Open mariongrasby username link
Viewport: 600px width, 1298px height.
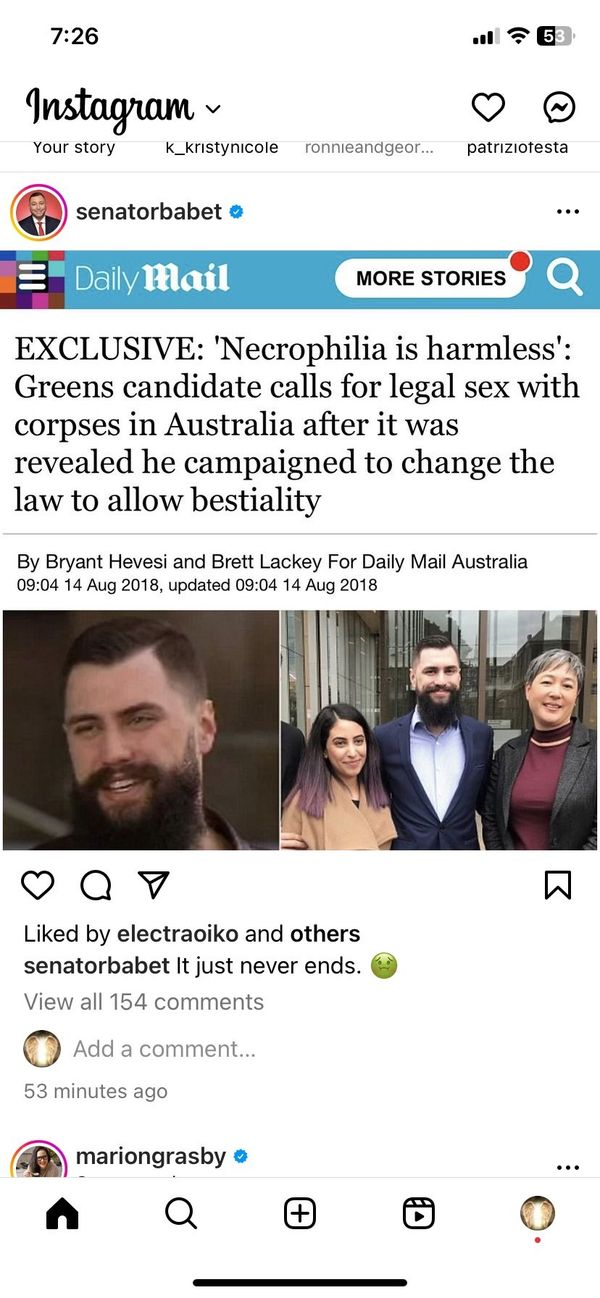150,1156
